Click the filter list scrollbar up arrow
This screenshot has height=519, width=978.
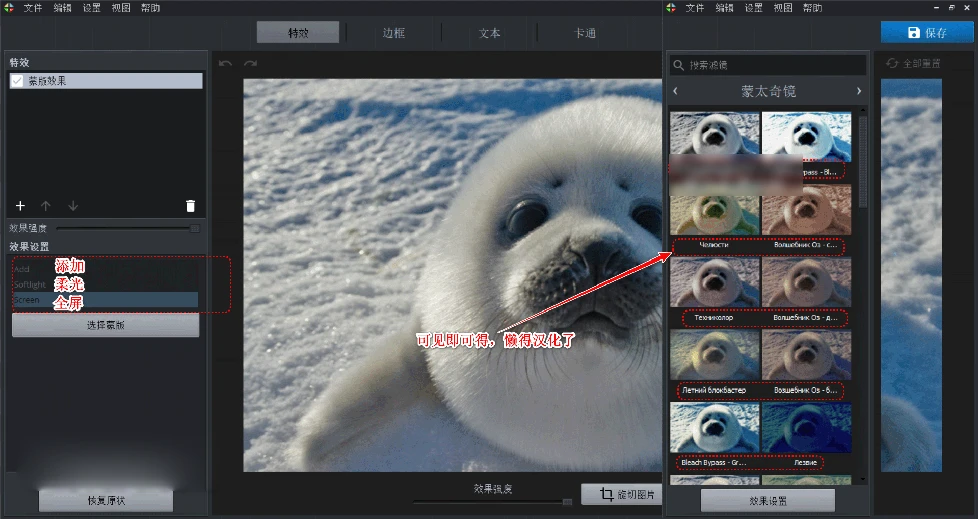[x=863, y=110]
